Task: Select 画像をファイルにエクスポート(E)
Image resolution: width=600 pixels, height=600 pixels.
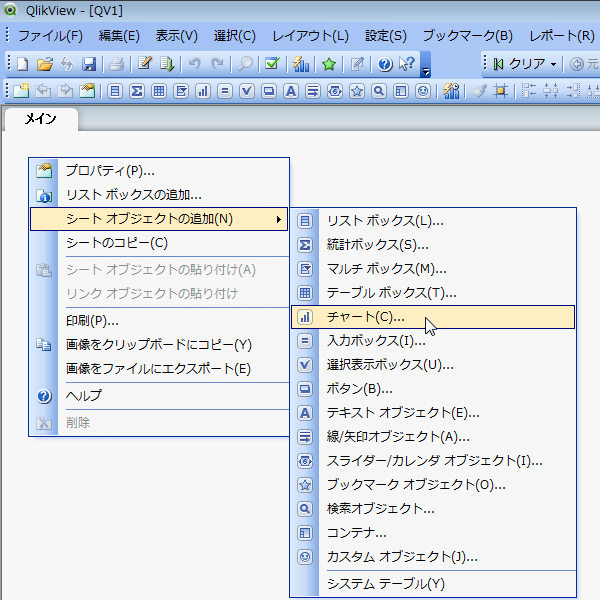Action: (x=159, y=369)
